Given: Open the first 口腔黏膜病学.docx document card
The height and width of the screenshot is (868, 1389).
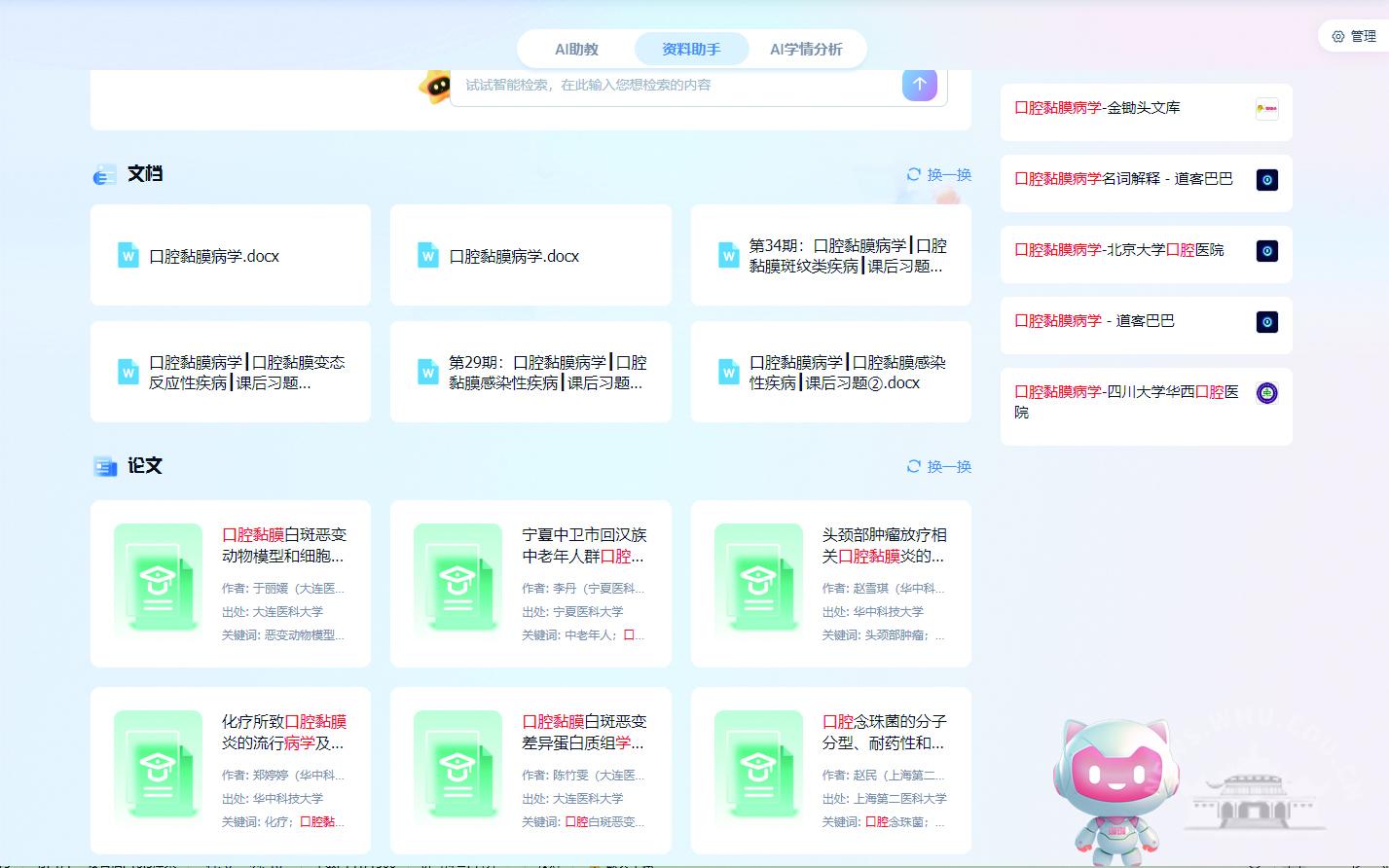Looking at the screenshot, I should [x=231, y=256].
